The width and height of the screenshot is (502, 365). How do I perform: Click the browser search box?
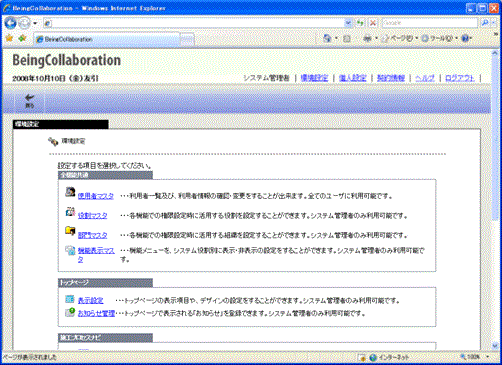click(430, 23)
